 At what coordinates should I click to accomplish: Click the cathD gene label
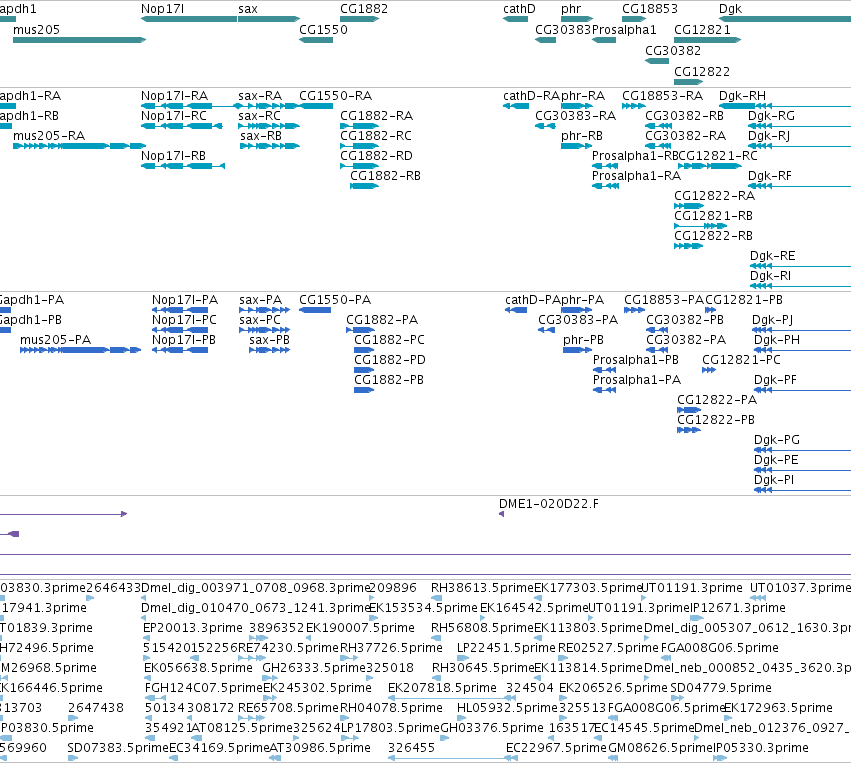(519, 9)
